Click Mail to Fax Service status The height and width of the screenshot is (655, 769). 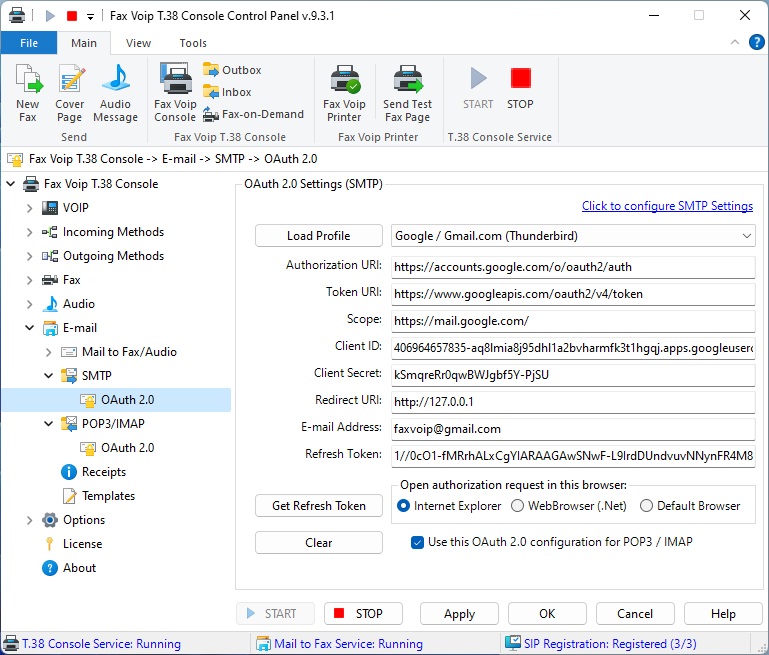339,644
